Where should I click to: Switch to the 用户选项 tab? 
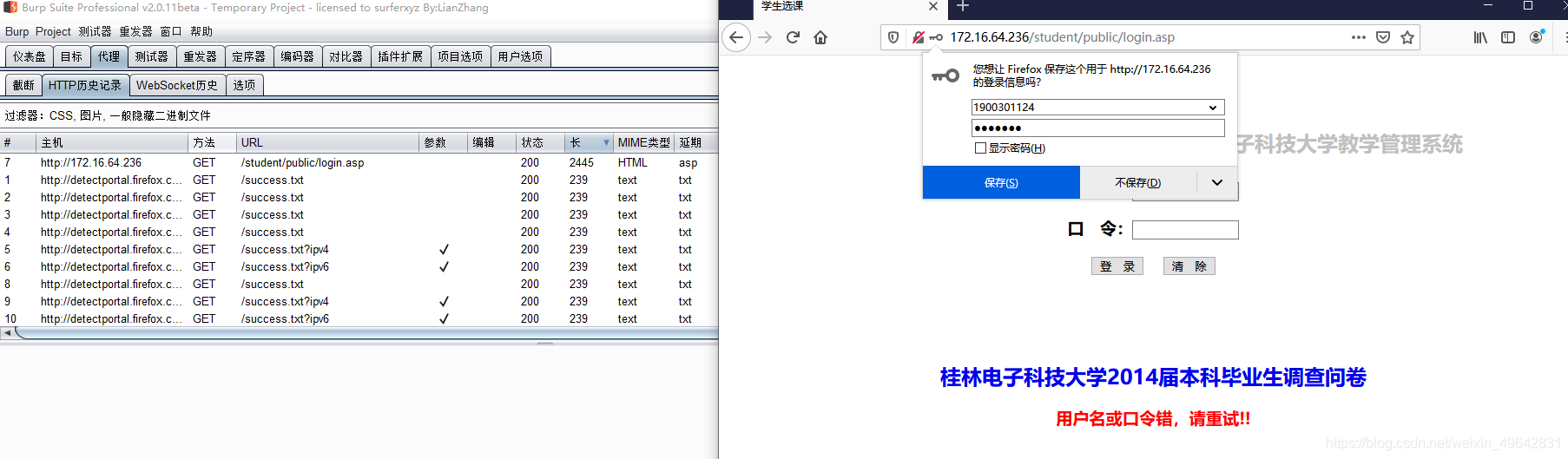pos(520,56)
